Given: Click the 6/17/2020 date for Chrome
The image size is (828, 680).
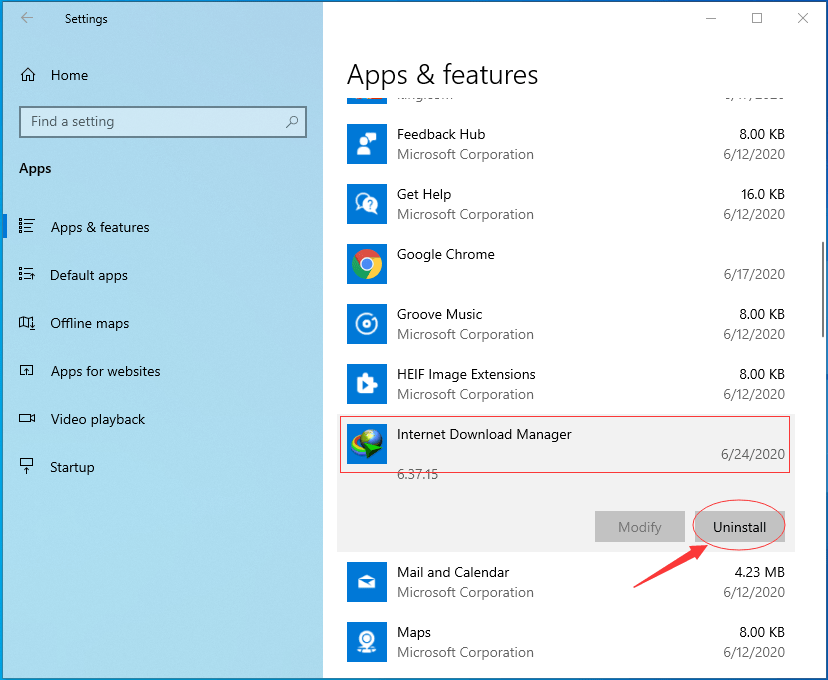Looking at the screenshot, I should pyautogui.click(x=754, y=274).
